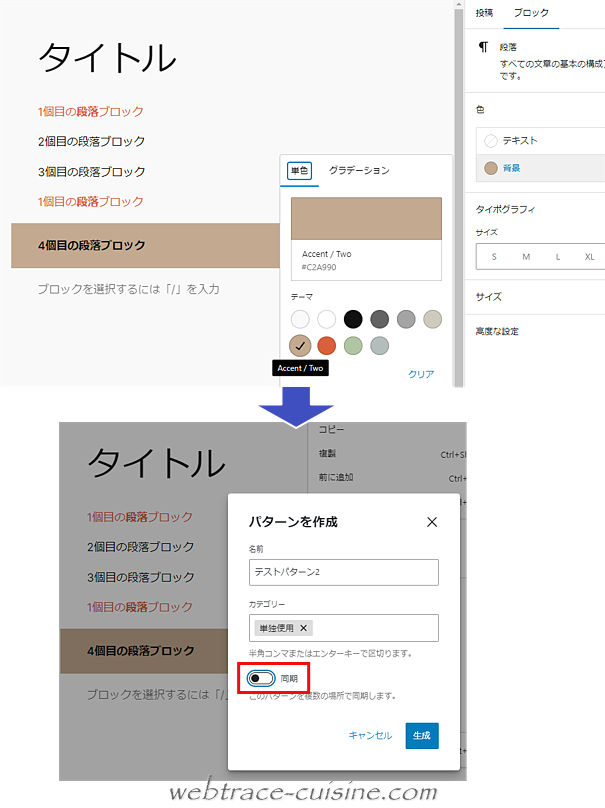Screen dimensions: 605x808
Task: Select font size S
Action: [494, 257]
